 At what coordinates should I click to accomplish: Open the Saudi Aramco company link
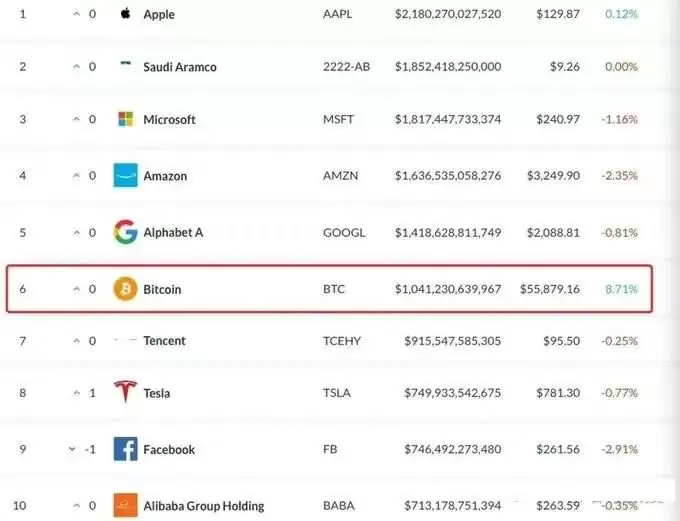tap(179, 67)
